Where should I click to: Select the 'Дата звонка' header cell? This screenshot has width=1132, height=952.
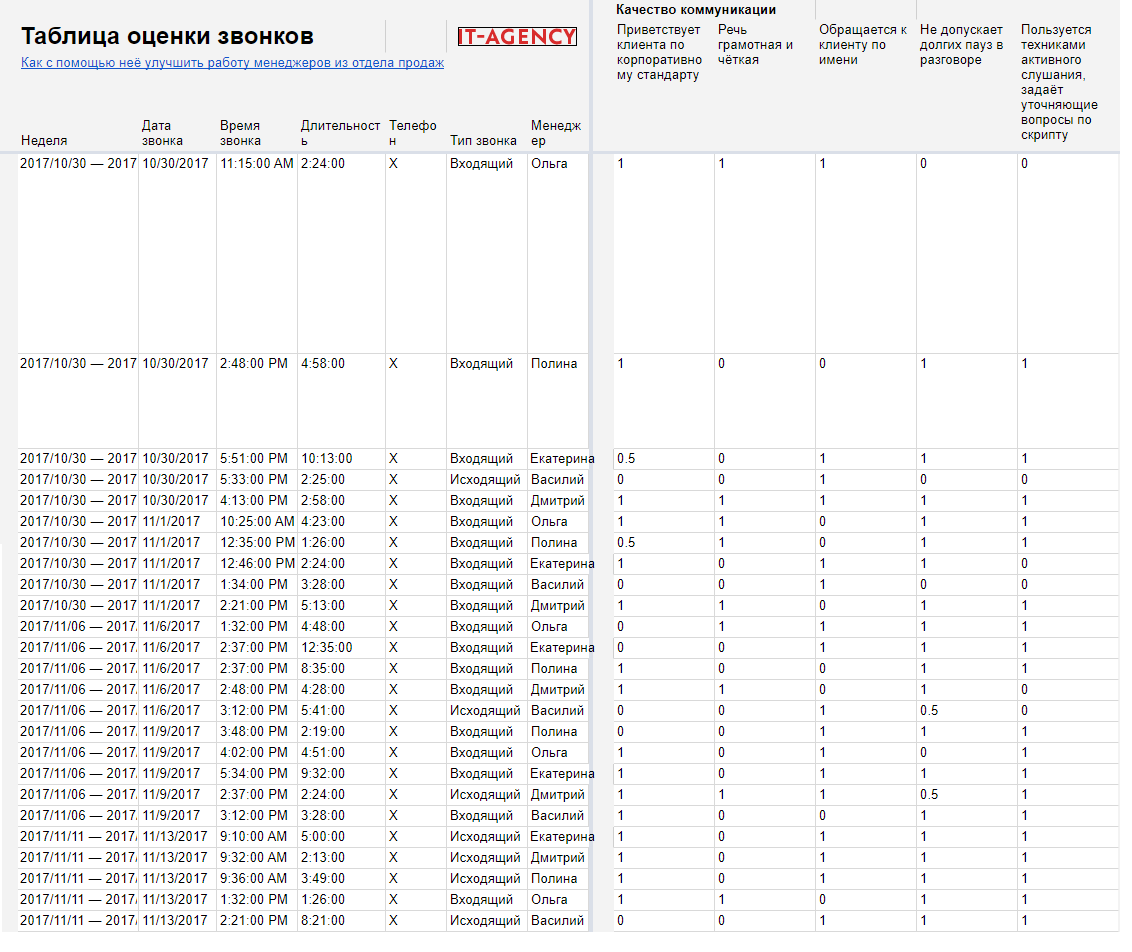click(x=162, y=133)
